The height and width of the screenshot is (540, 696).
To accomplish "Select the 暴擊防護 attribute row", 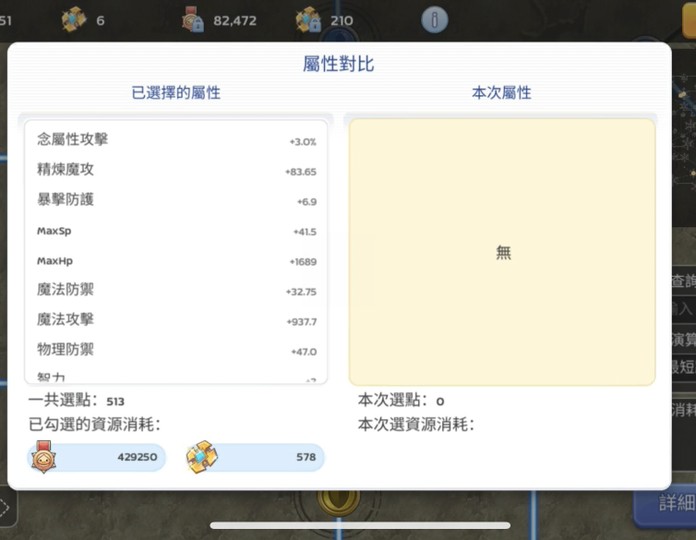I will tap(176, 200).
